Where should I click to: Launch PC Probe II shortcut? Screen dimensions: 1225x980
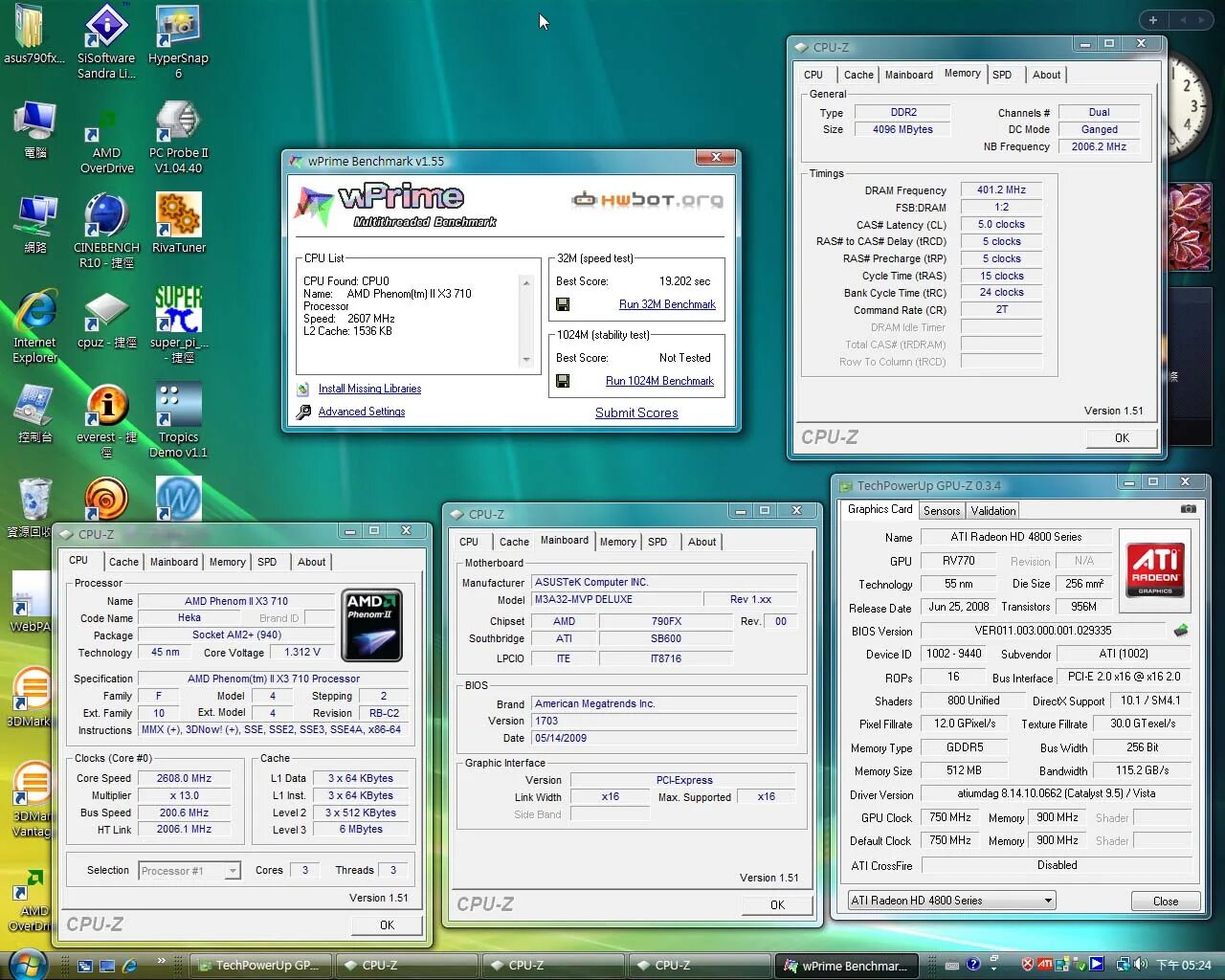(178, 137)
